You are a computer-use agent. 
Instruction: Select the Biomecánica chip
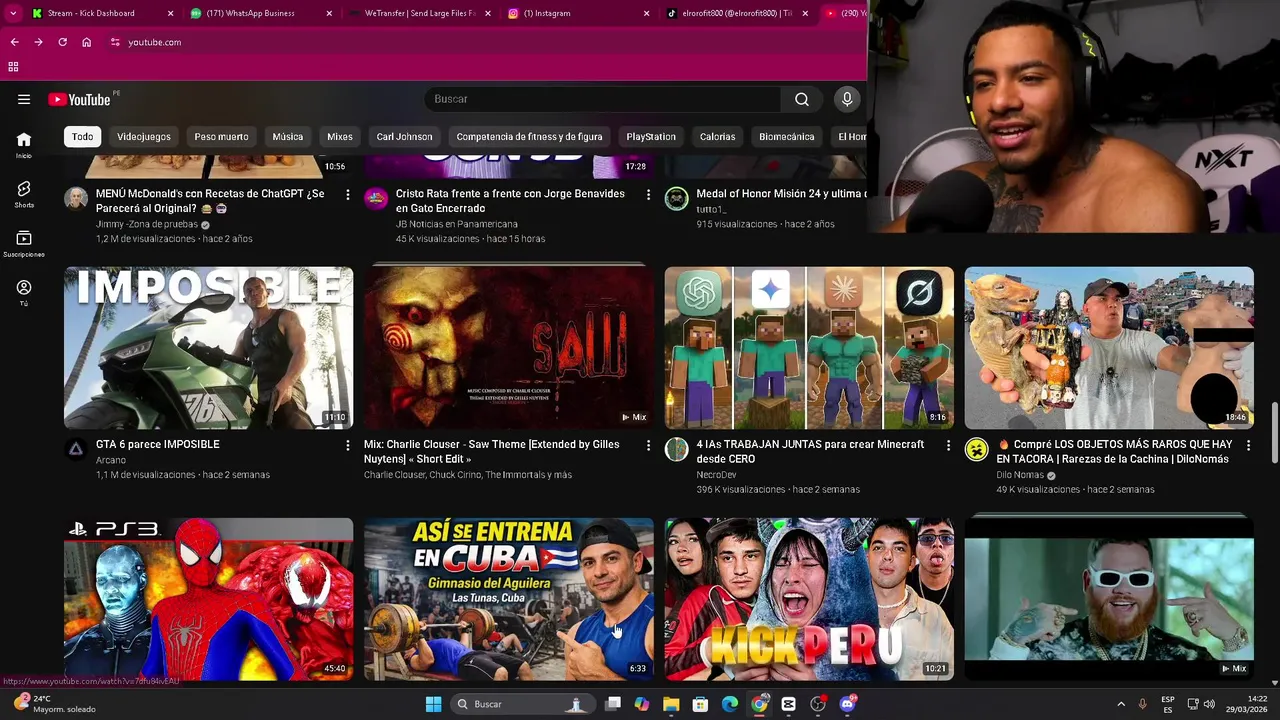tap(787, 137)
